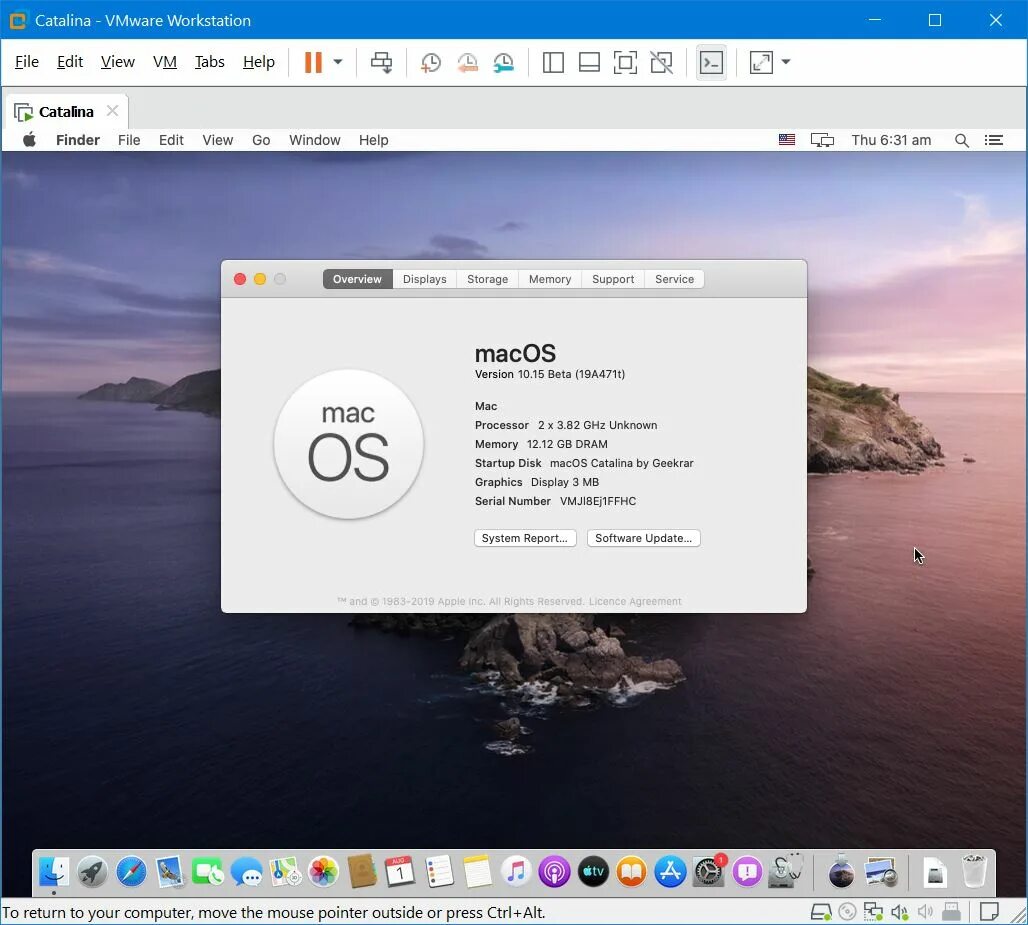Screen dimensions: 1028x925
Task: Toggle the VMware library sidebar panel
Action: pyautogui.click(x=553, y=63)
